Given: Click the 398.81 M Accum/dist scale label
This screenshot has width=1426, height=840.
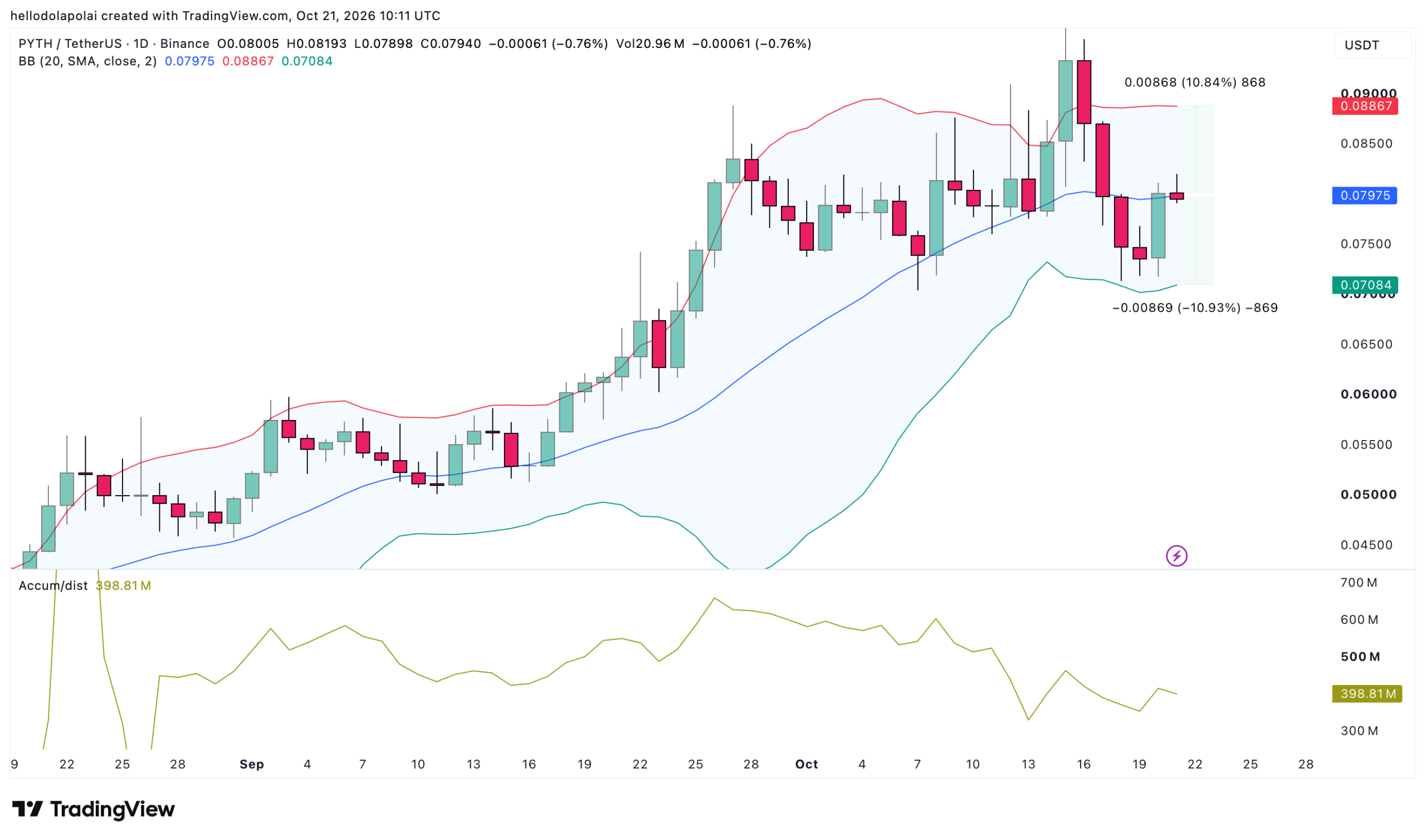Looking at the screenshot, I should coord(1366,694).
